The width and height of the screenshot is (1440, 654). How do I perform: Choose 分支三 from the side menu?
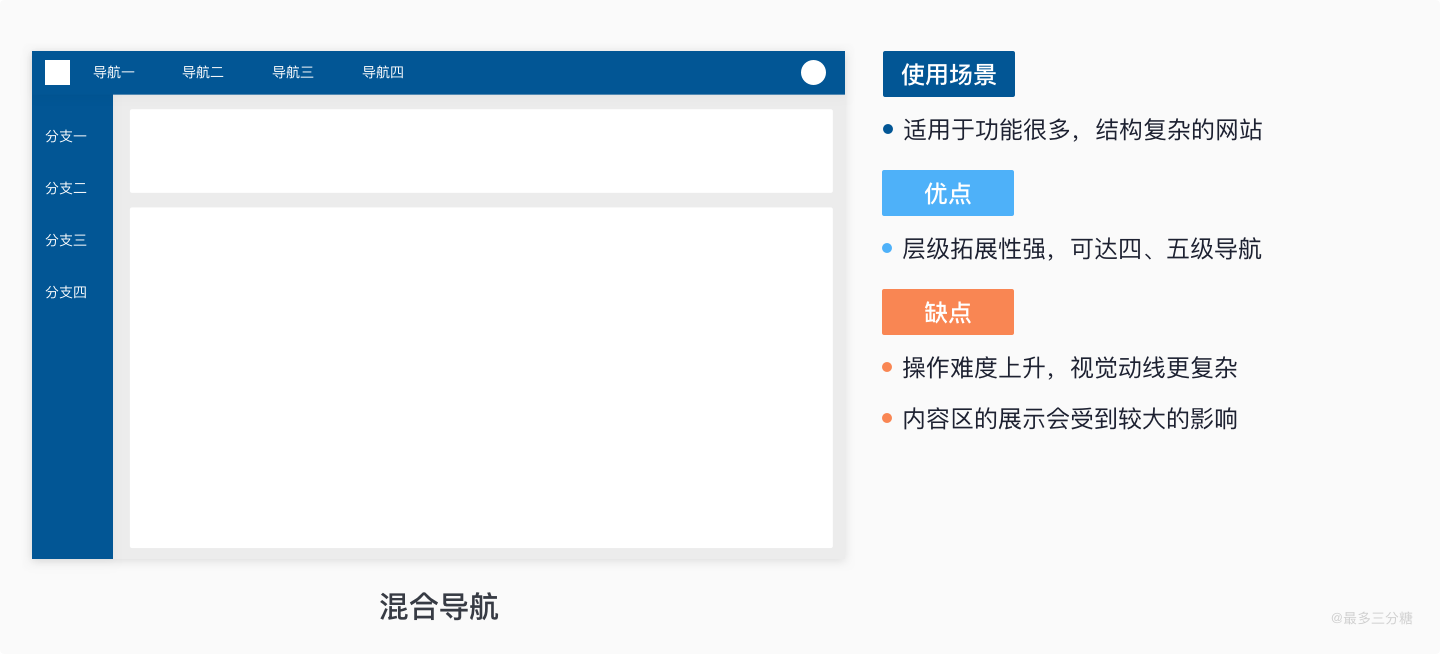coord(66,240)
